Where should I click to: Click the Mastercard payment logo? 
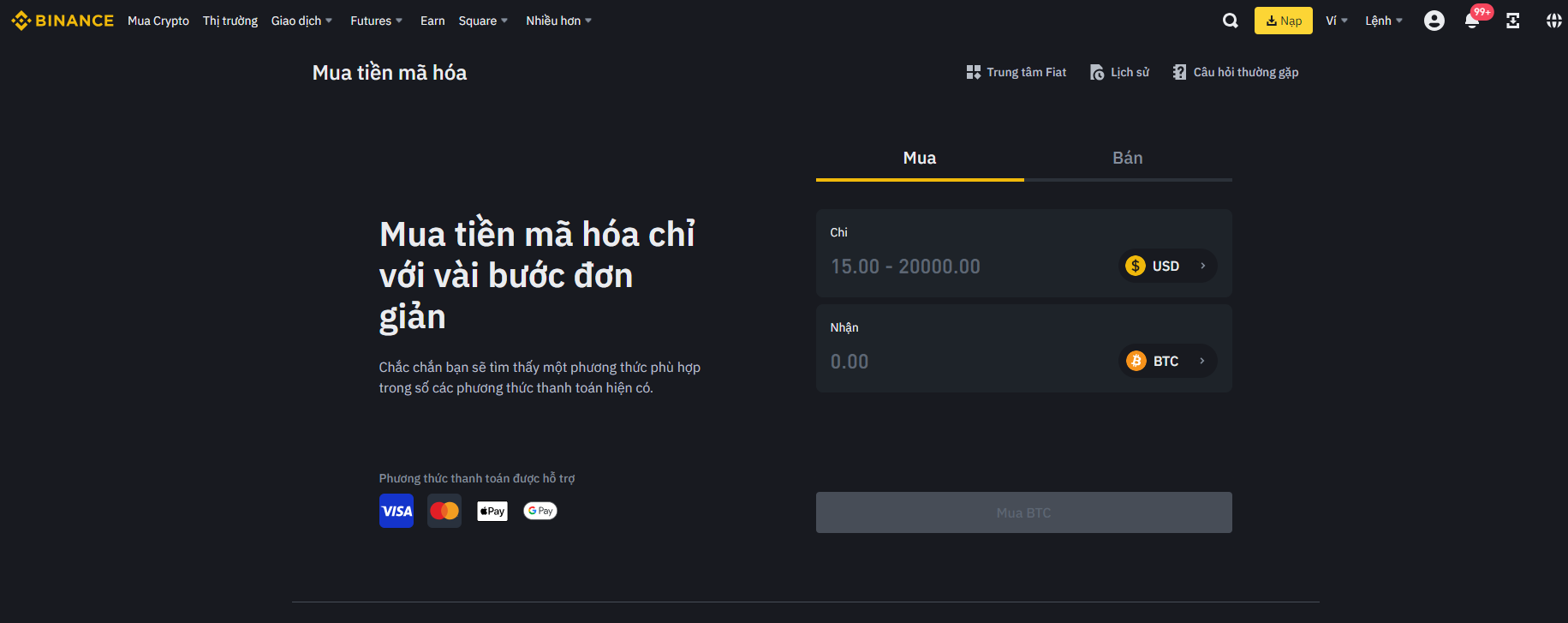(x=444, y=511)
